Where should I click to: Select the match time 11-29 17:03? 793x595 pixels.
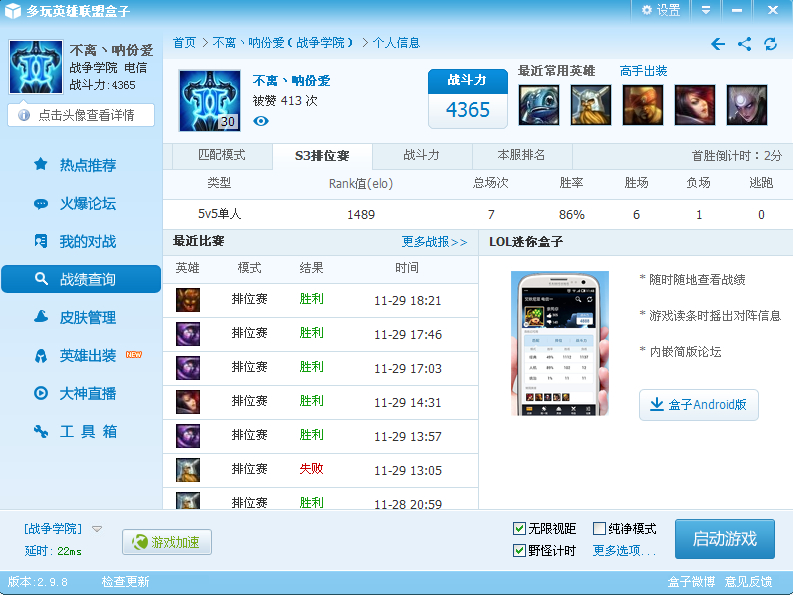pyautogui.click(x=408, y=369)
